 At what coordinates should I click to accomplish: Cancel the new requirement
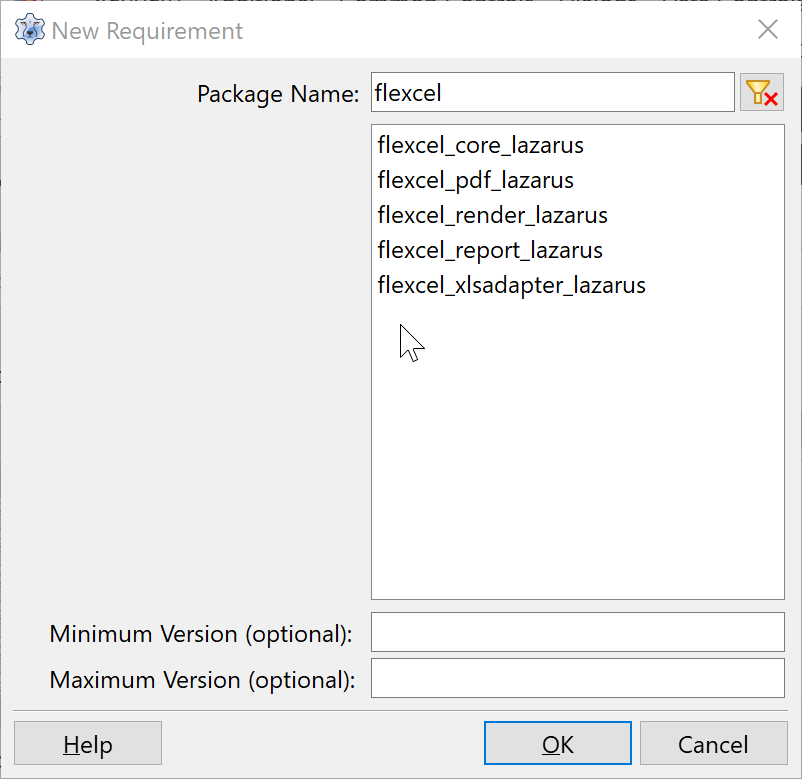tap(714, 743)
